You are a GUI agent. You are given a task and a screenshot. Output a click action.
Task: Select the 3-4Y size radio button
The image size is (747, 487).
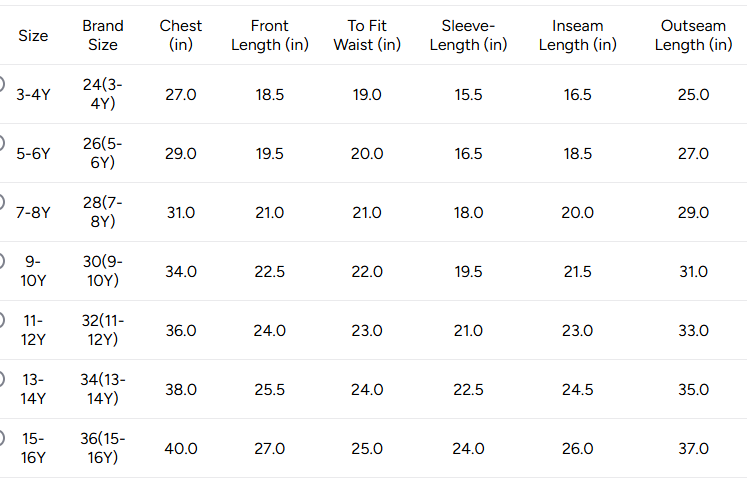point(1,84)
